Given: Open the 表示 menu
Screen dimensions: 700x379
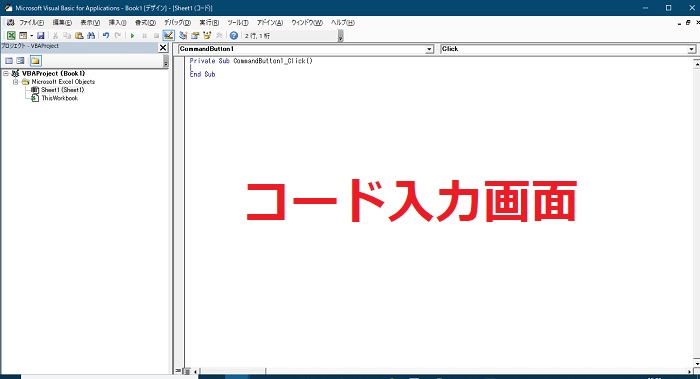Looking at the screenshot, I should tap(90, 22).
